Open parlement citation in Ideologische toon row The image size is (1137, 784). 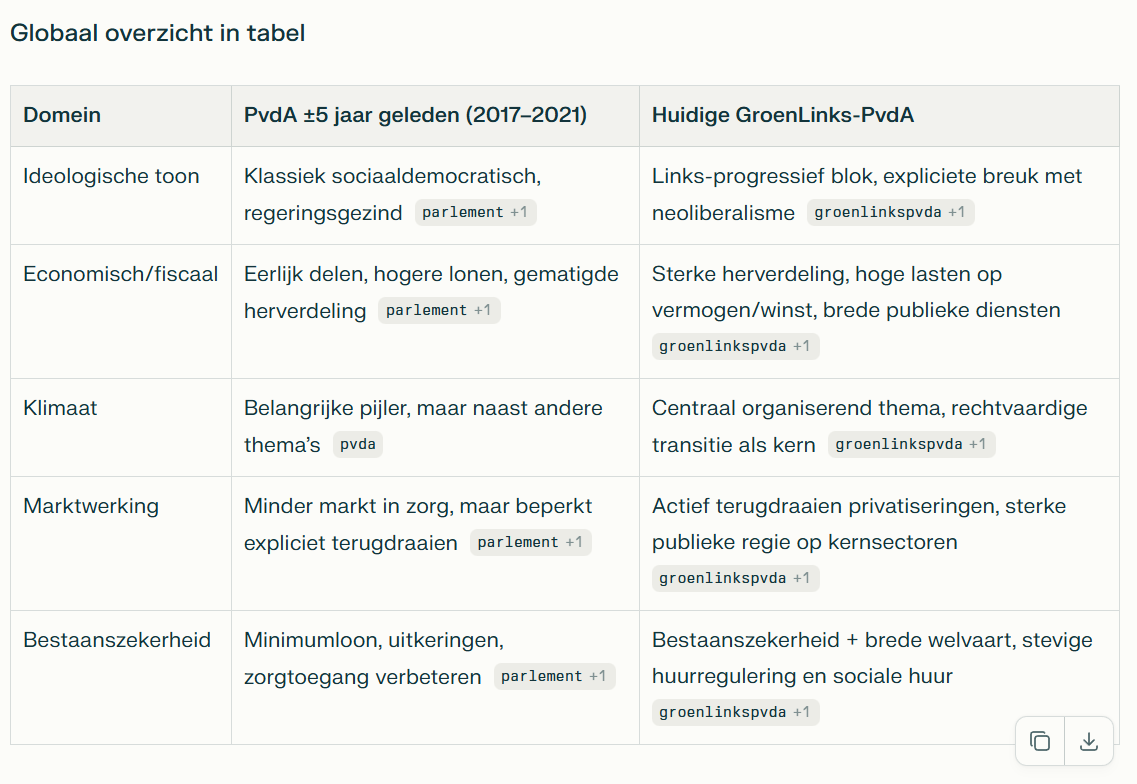tap(475, 212)
